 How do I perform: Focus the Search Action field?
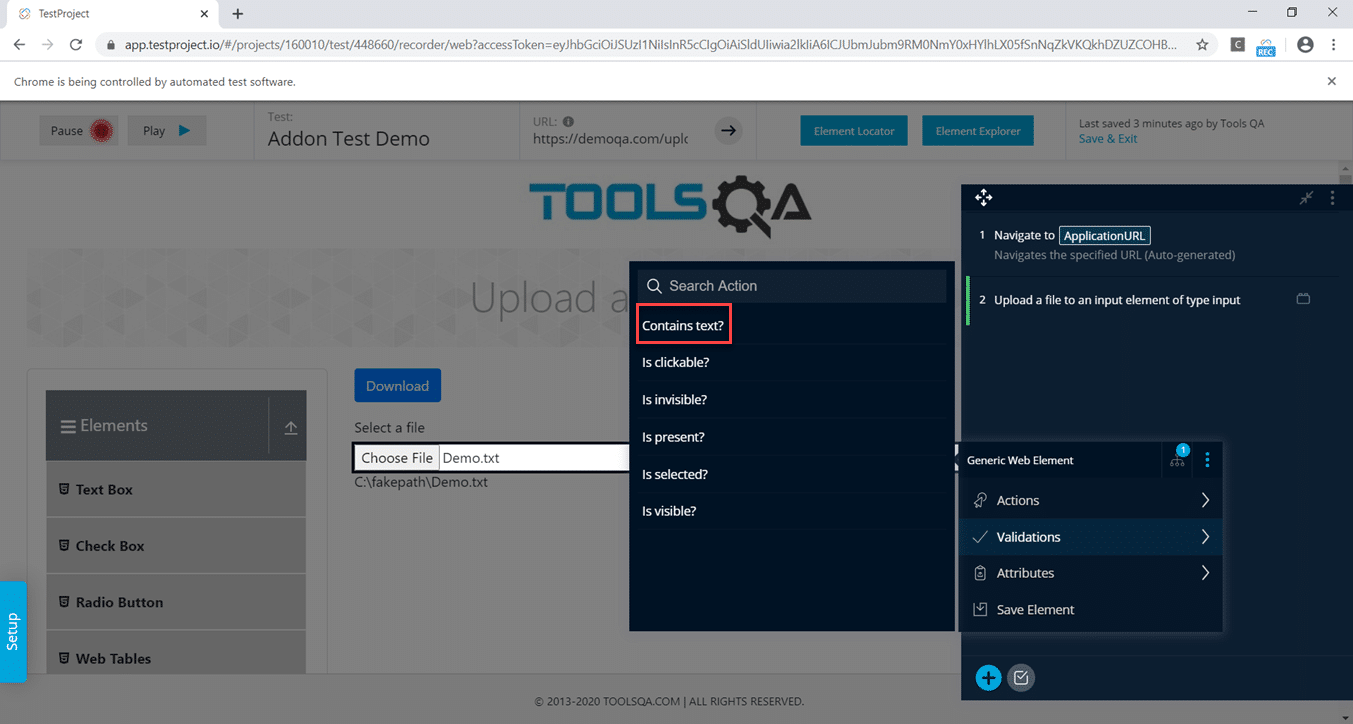(x=792, y=286)
